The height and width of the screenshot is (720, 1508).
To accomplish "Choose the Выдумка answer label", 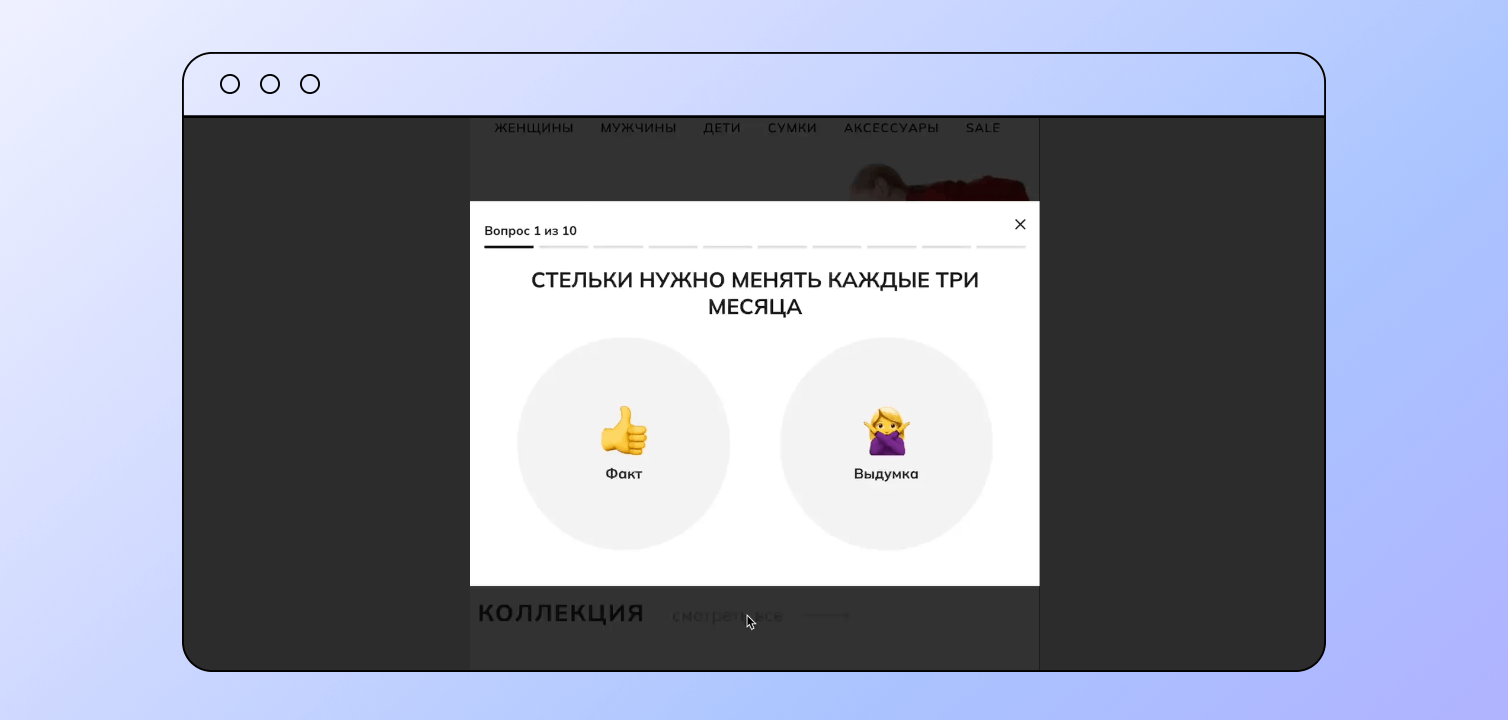I will 886,474.
